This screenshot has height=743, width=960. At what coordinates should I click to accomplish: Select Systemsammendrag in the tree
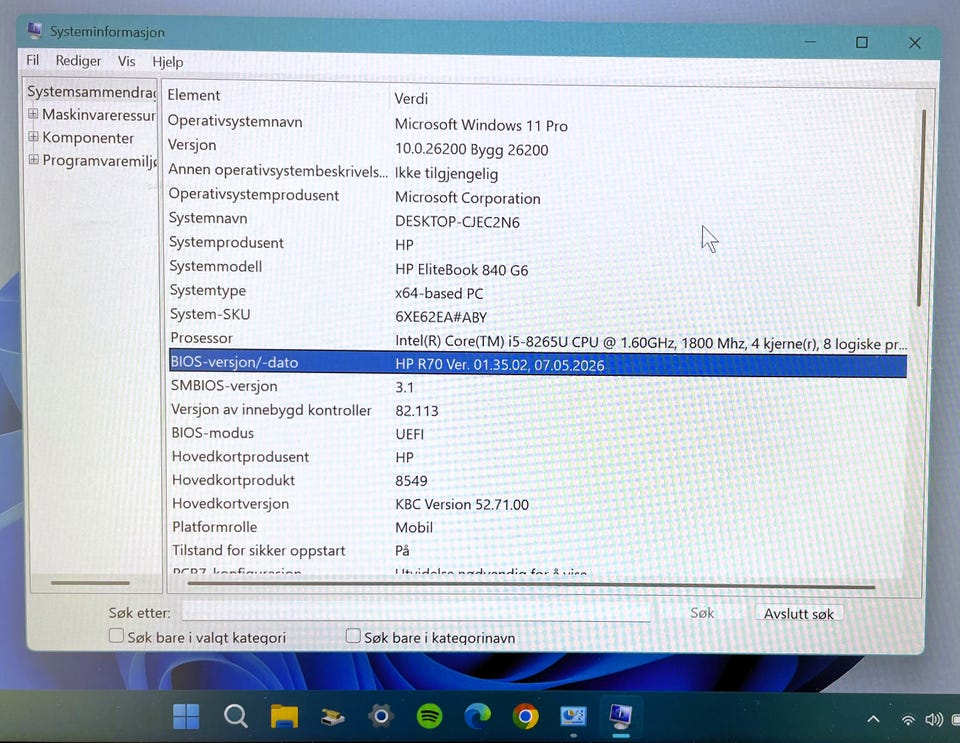point(91,92)
